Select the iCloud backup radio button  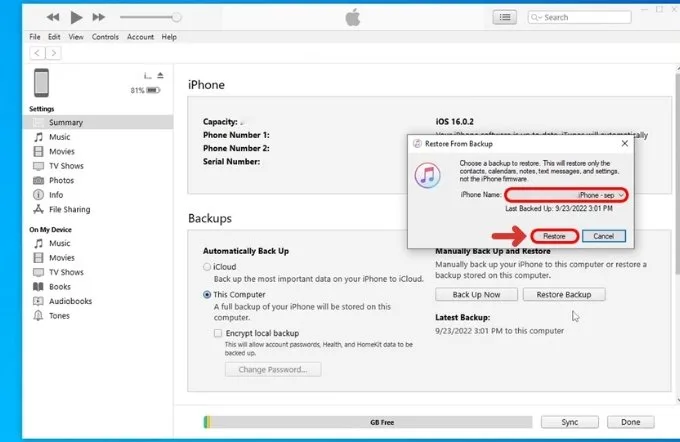click(x=207, y=267)
